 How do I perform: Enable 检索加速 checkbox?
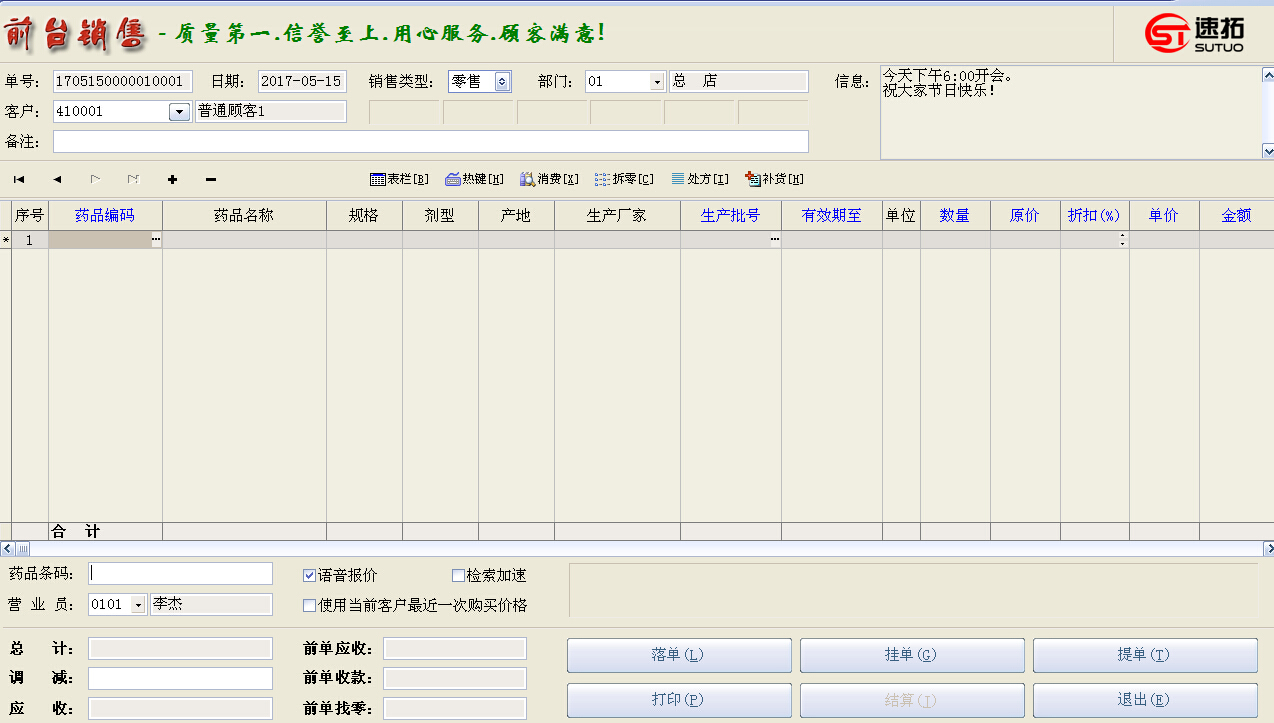458,576
